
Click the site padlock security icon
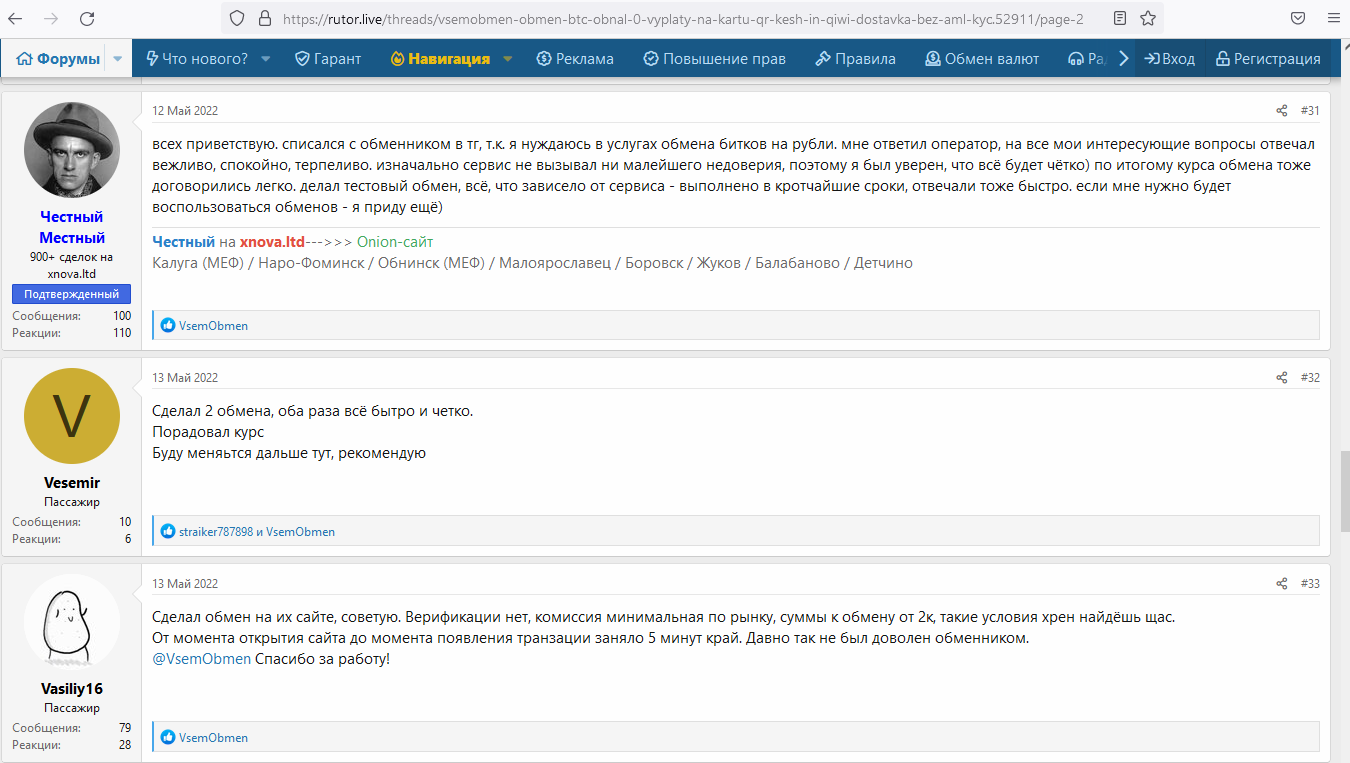(x=264, y=18)
